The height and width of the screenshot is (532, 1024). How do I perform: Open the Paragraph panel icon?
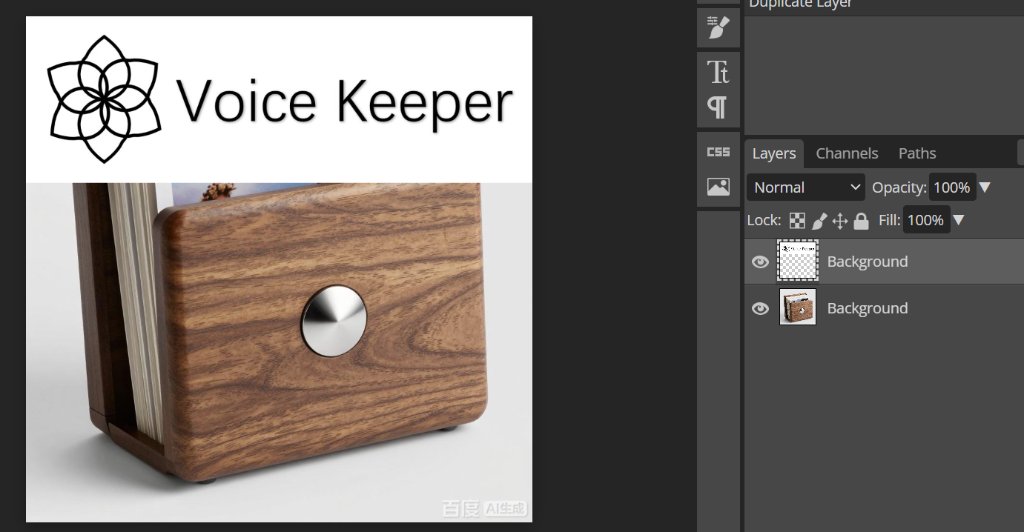(x=717, y=108)
